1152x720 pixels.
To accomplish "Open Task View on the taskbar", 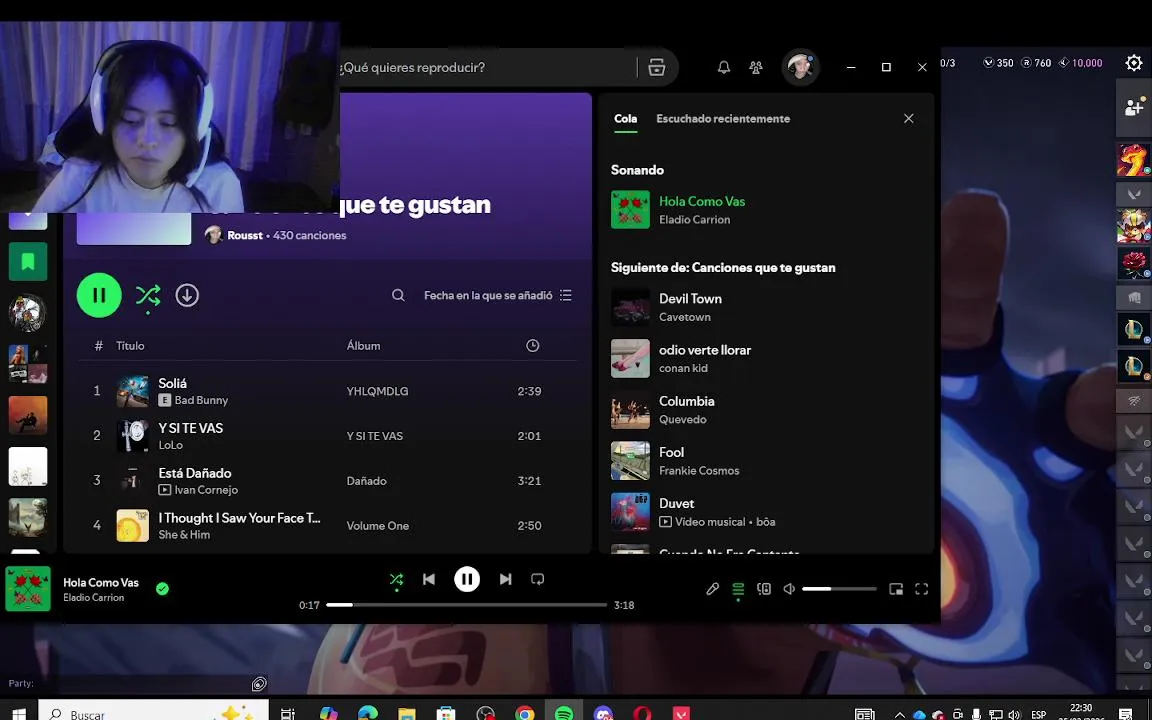I will click(287, 713).
